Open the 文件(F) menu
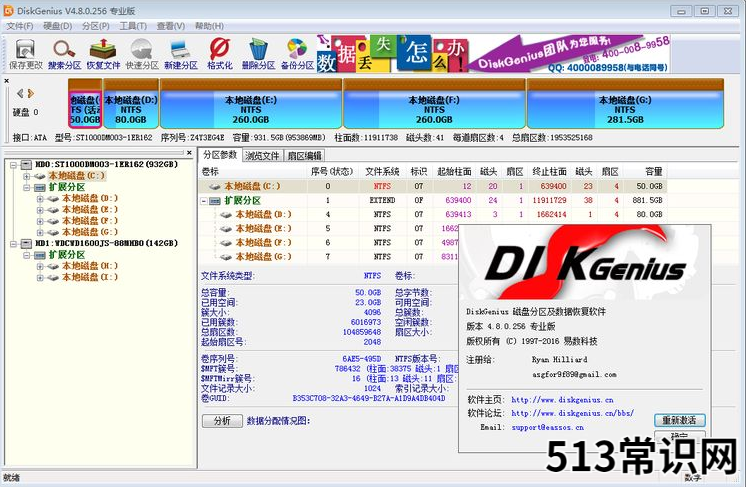 point(20,26)
